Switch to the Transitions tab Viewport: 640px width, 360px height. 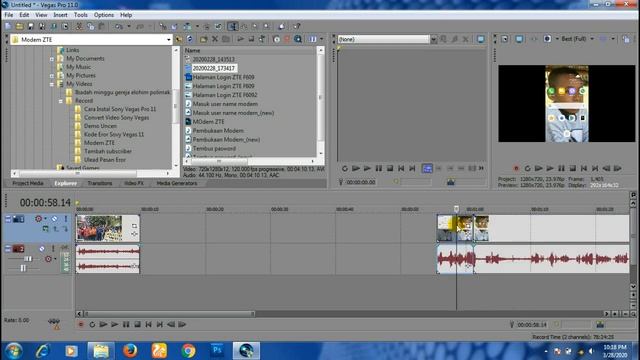click(100, 183)
